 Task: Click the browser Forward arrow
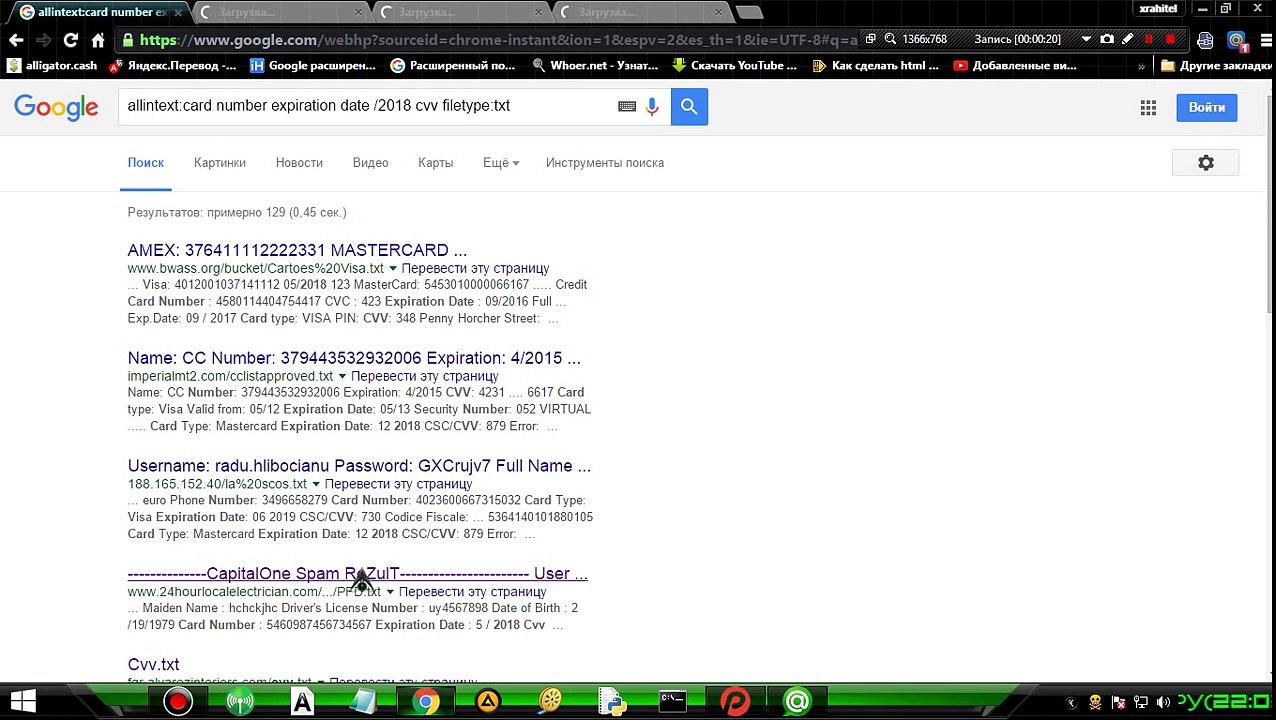point(43,40)
